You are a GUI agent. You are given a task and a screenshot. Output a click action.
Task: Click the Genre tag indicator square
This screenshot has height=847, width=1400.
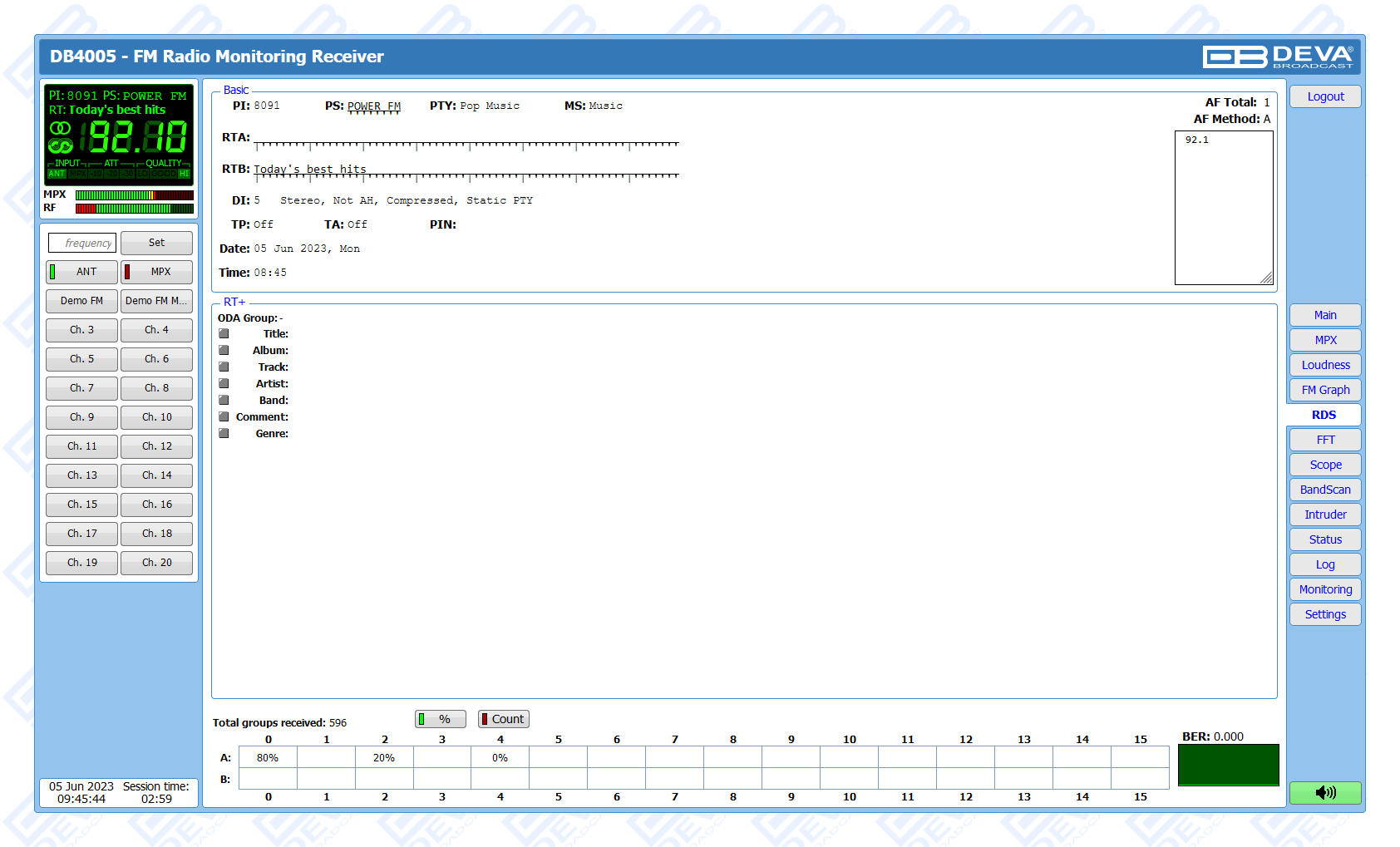(x=224, y=434)
